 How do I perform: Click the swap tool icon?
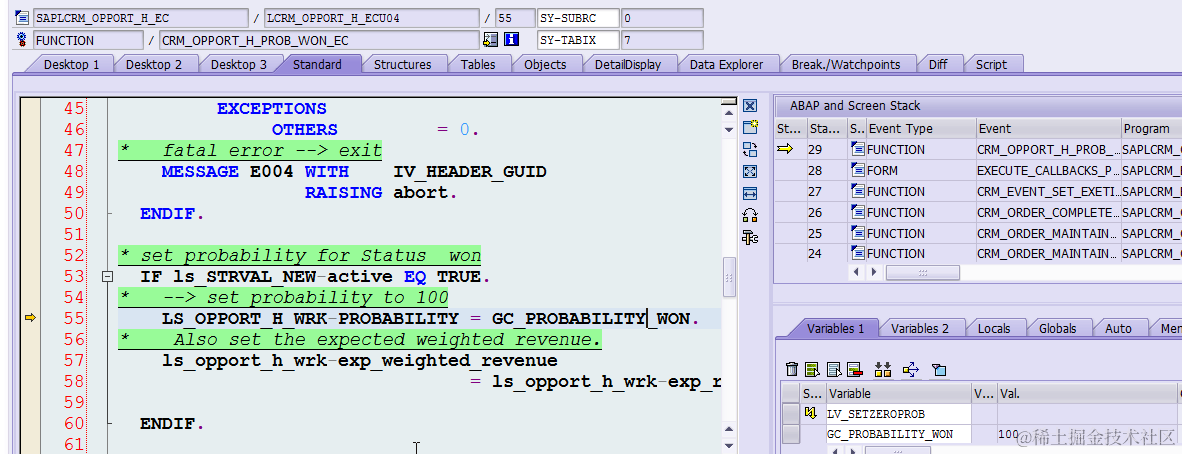[x=749, y=149]
